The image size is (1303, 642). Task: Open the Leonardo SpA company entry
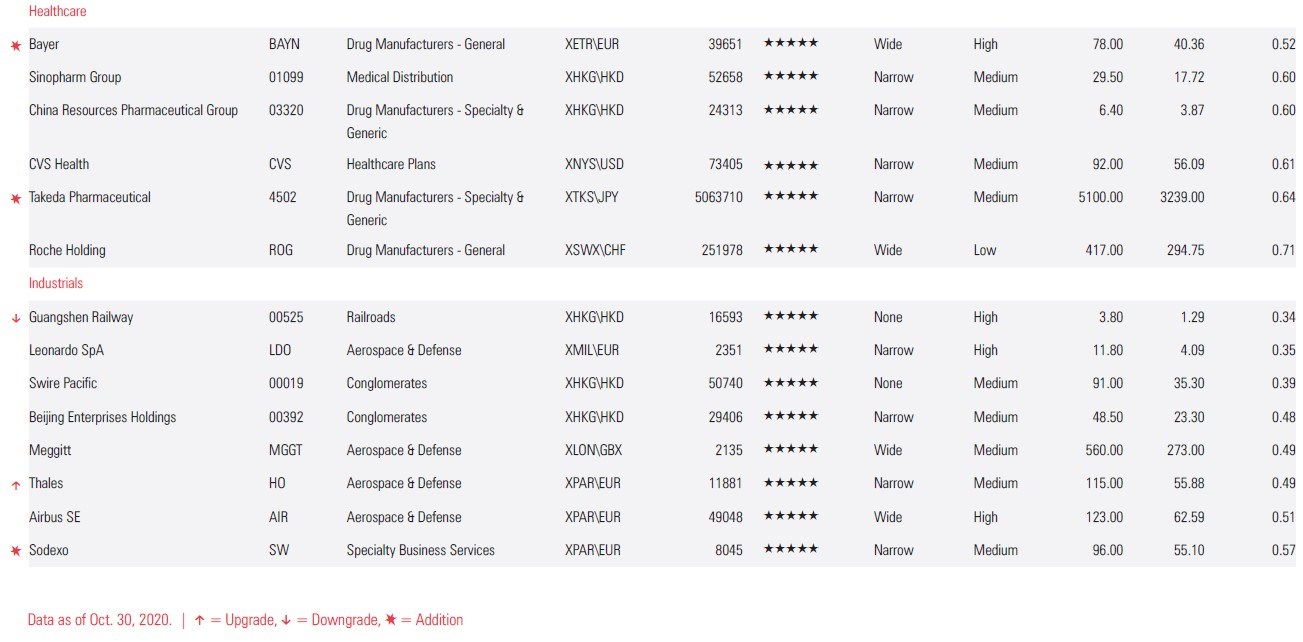click(x=66, y=350)
